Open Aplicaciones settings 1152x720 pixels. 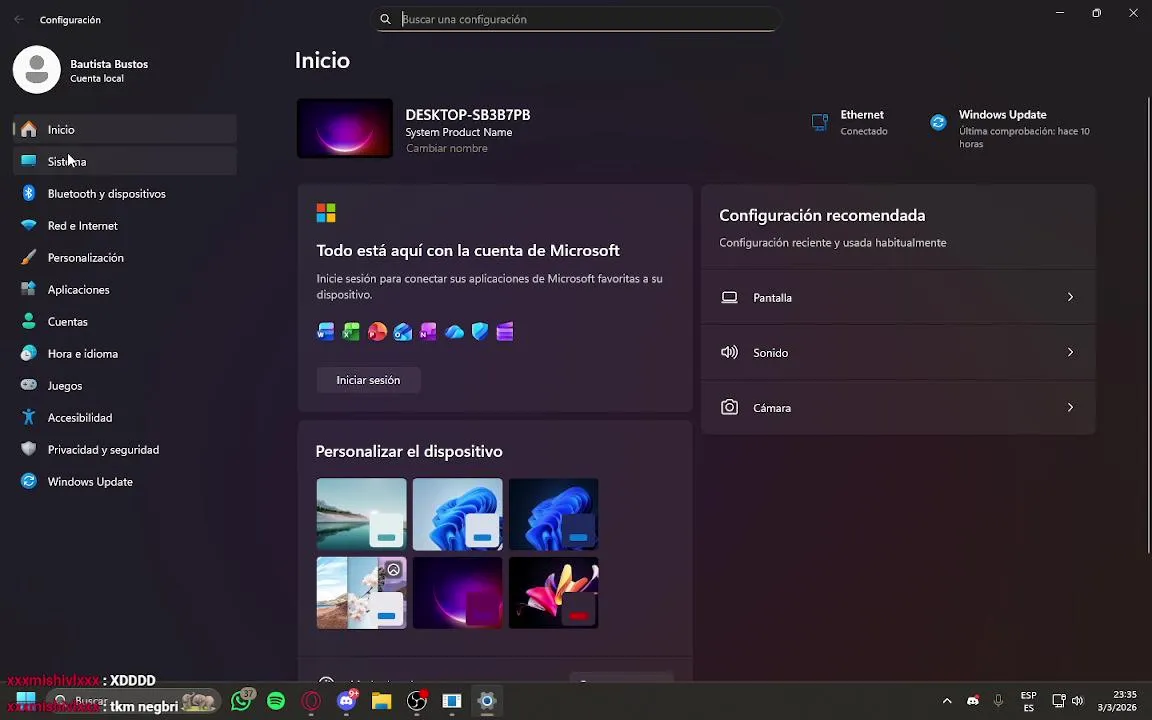(125, 289)
